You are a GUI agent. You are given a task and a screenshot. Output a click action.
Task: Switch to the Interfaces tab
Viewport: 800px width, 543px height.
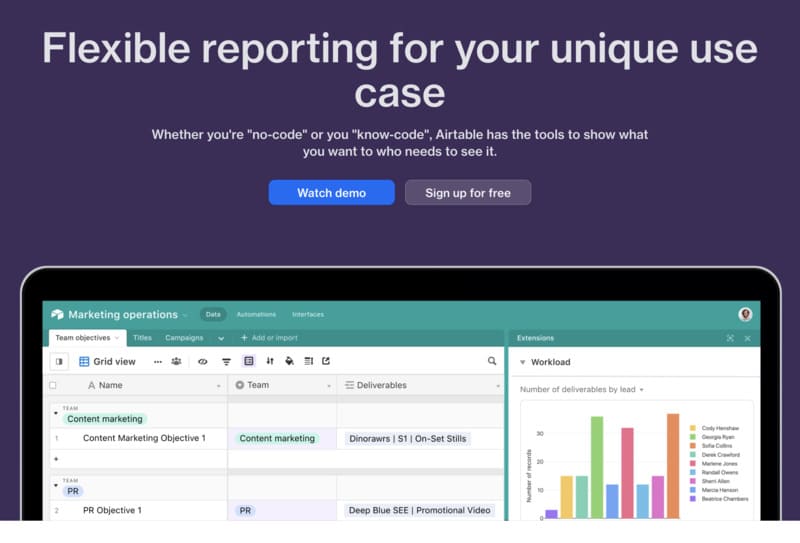[308, 314]
